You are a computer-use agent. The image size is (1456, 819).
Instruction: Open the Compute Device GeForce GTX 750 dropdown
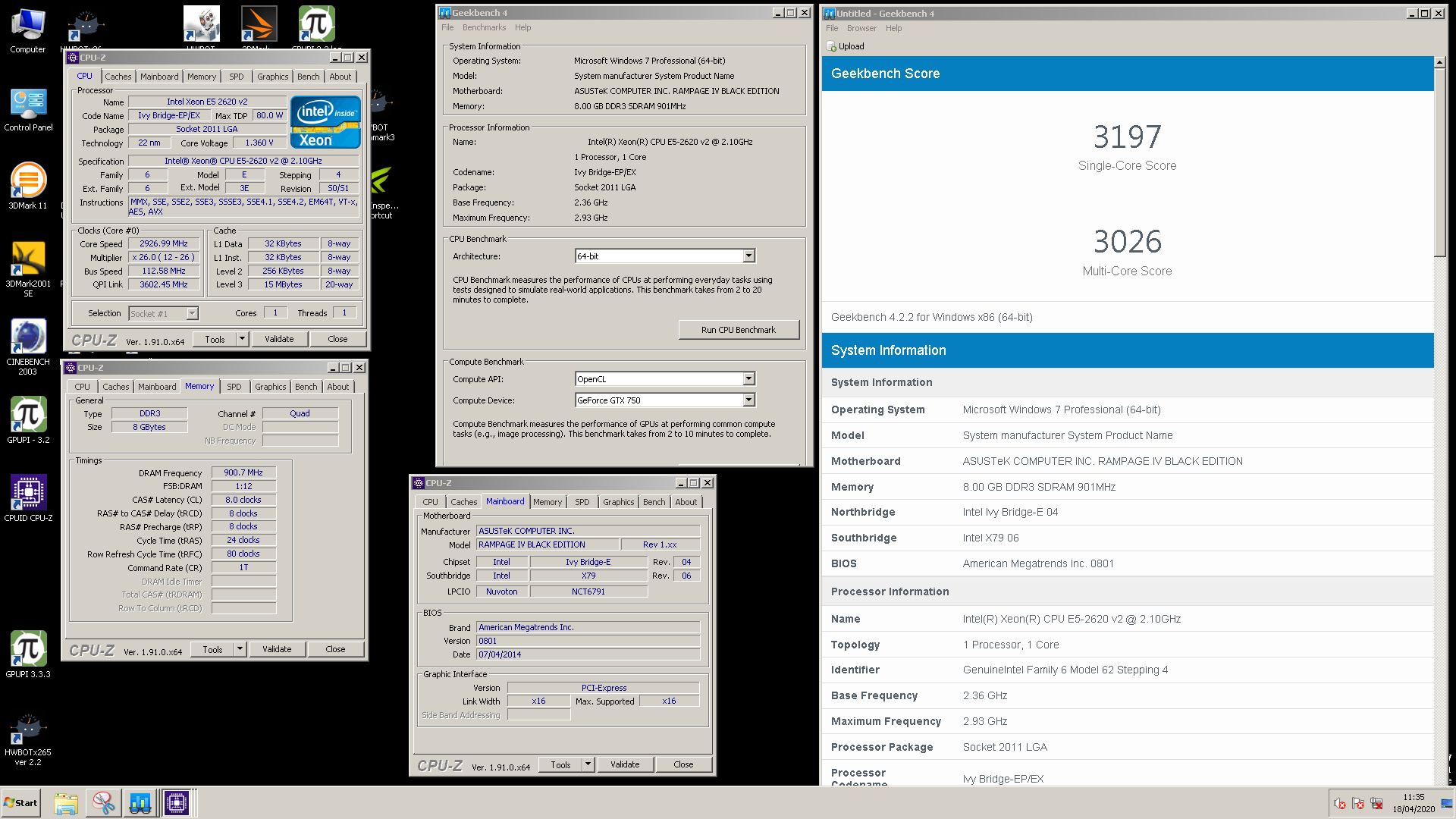pos(665,400)
